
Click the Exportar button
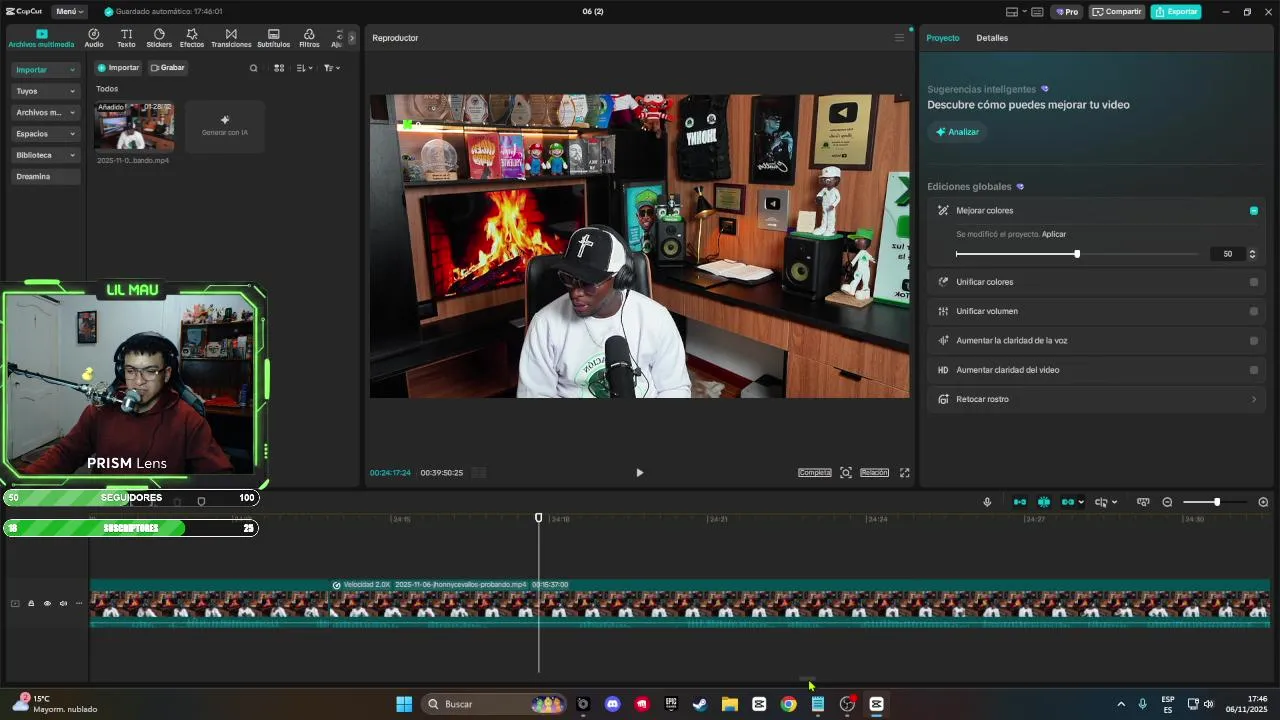[x=1176, y=12]
